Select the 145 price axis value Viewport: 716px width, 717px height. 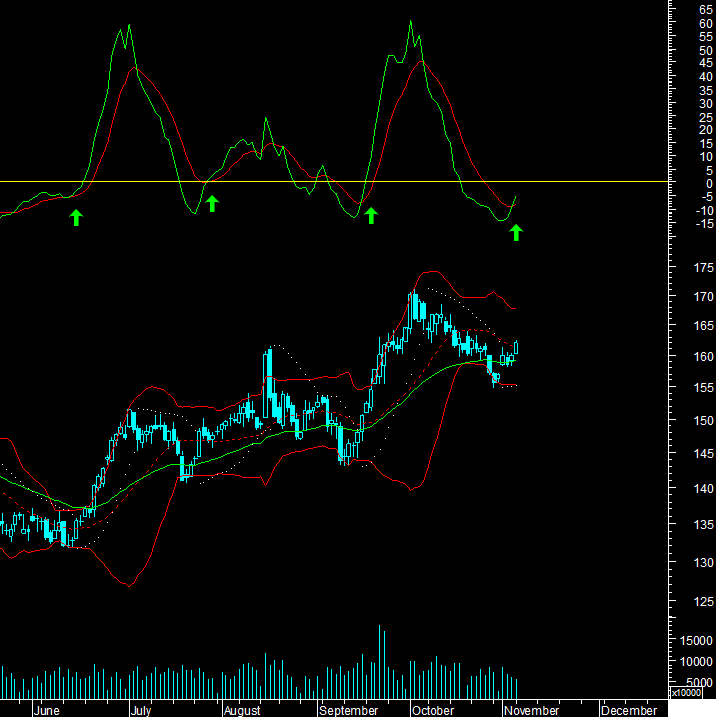704,454
